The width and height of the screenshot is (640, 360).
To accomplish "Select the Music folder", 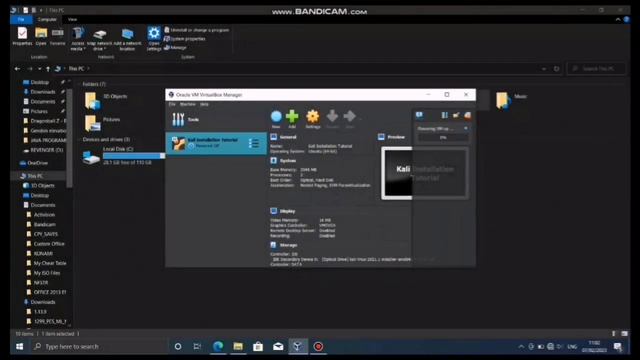I will (511, 100).
